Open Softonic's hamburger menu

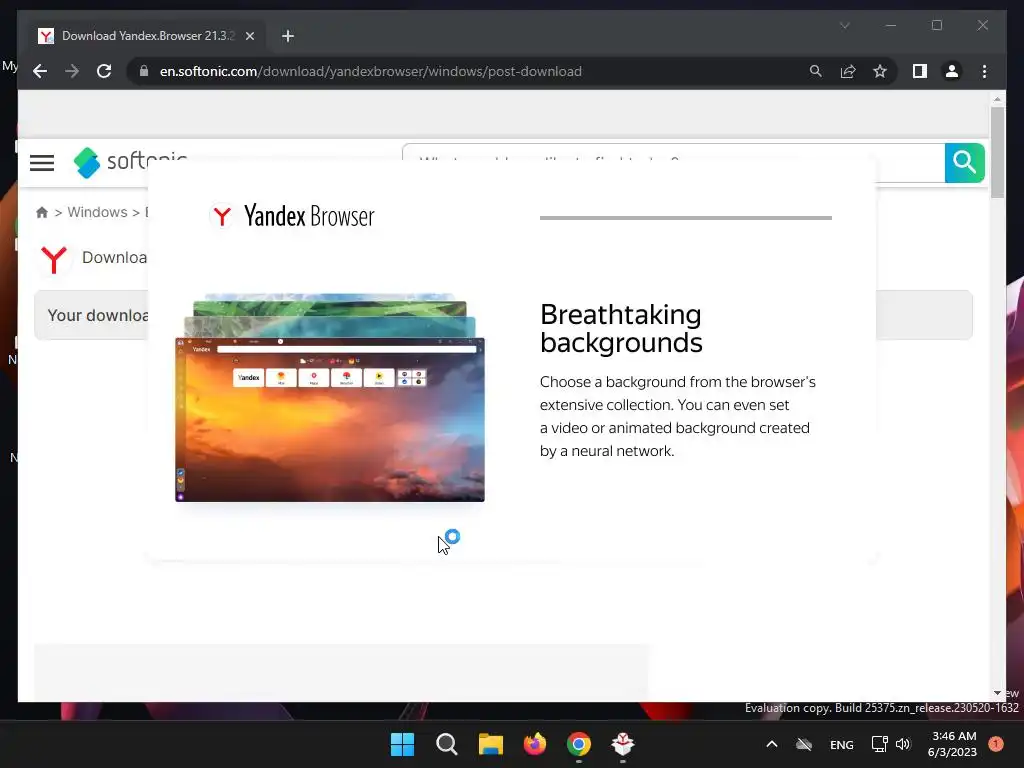[42, 163]
